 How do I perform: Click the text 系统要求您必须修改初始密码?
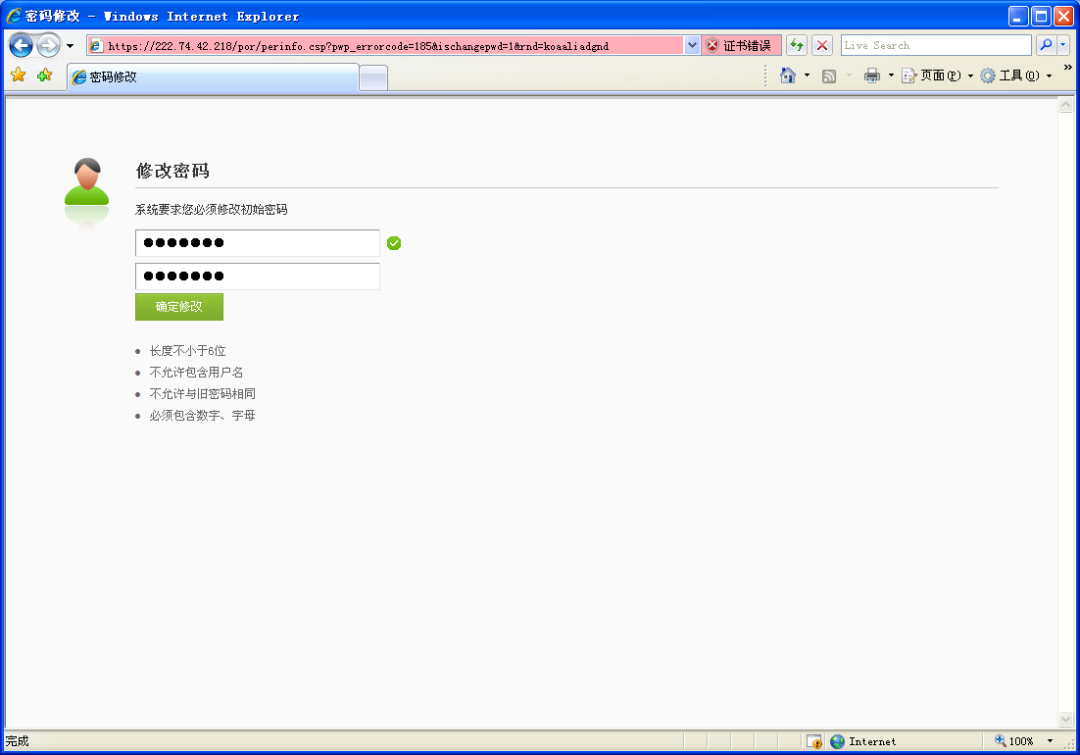(x=211, y=209)
